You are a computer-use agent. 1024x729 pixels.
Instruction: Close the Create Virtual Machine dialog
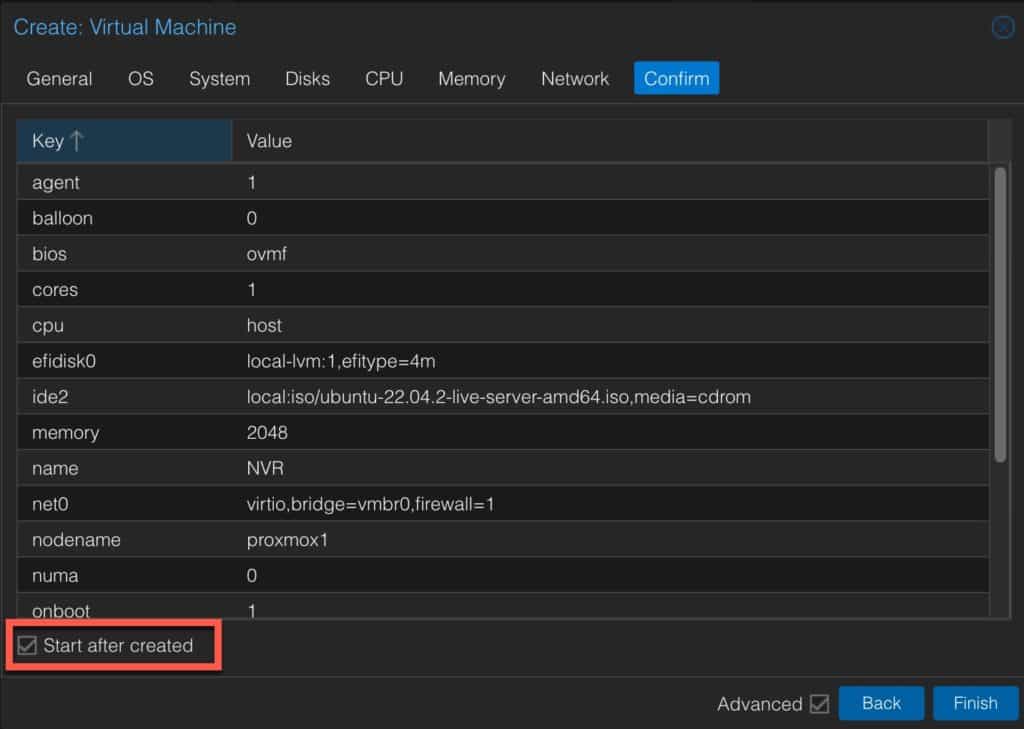click(x=1002, y=27)
